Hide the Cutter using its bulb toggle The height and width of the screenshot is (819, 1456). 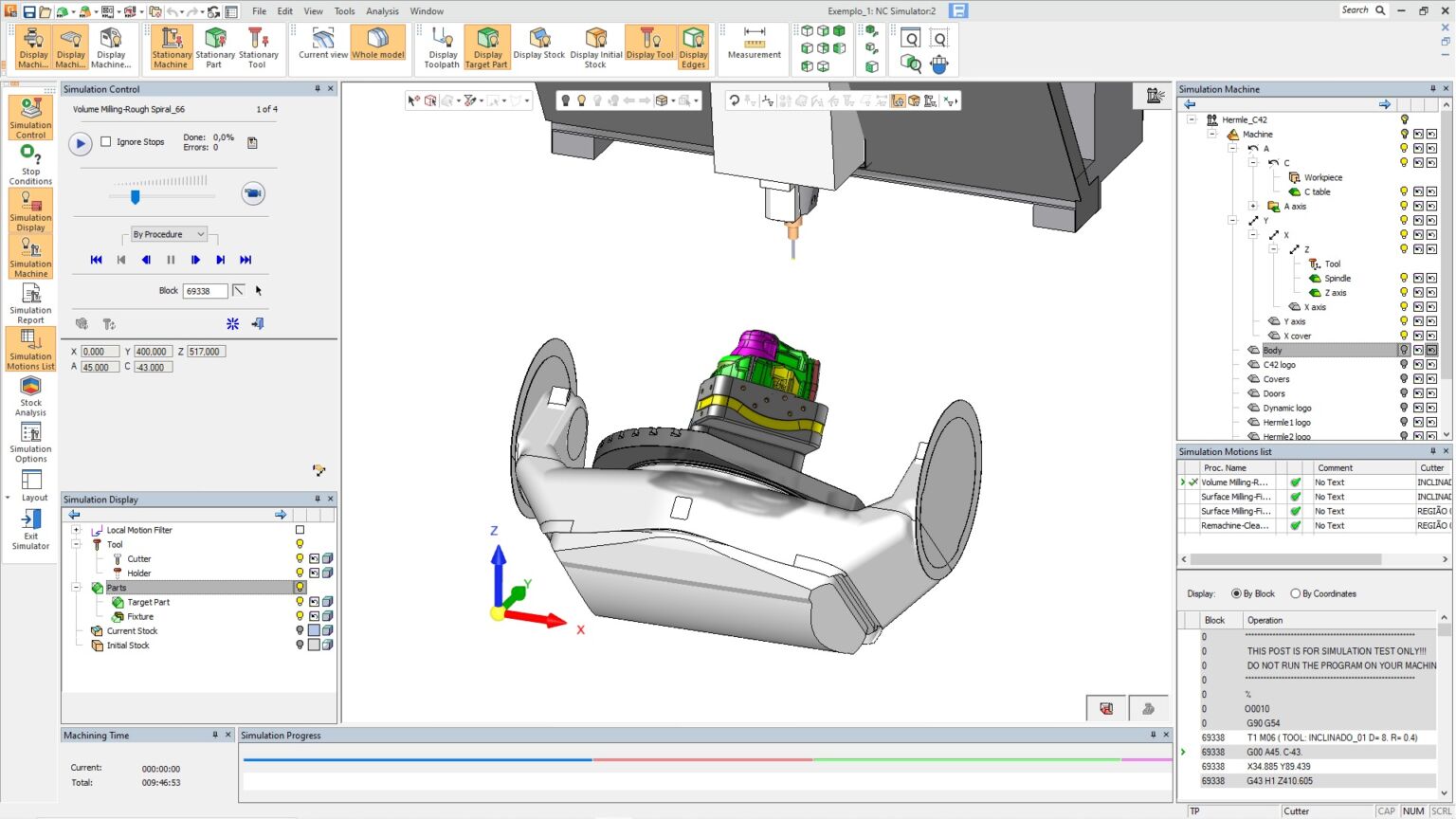point(300,558)
